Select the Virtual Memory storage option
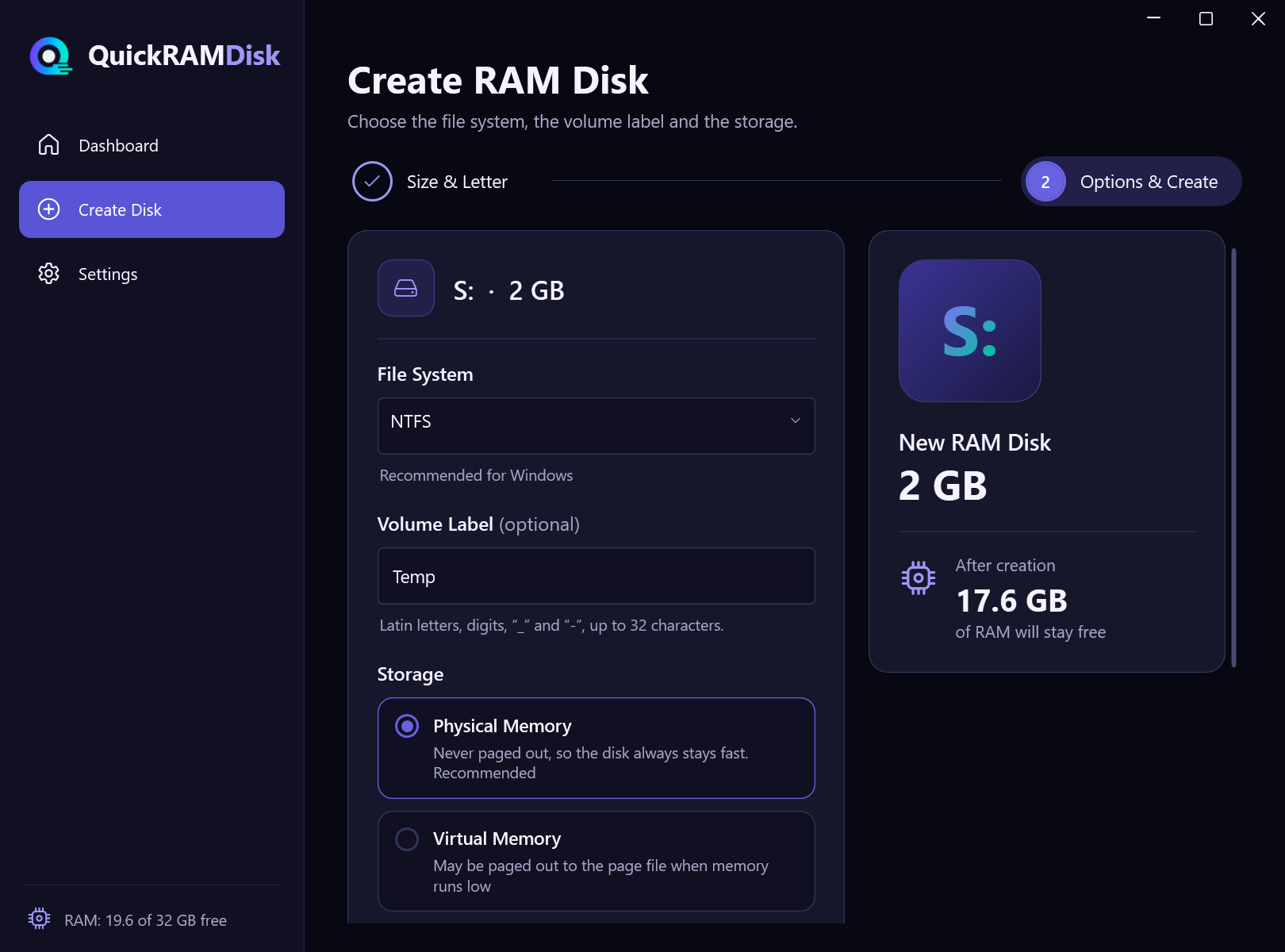Screen dimensions: 1285x952 [596, 861]
